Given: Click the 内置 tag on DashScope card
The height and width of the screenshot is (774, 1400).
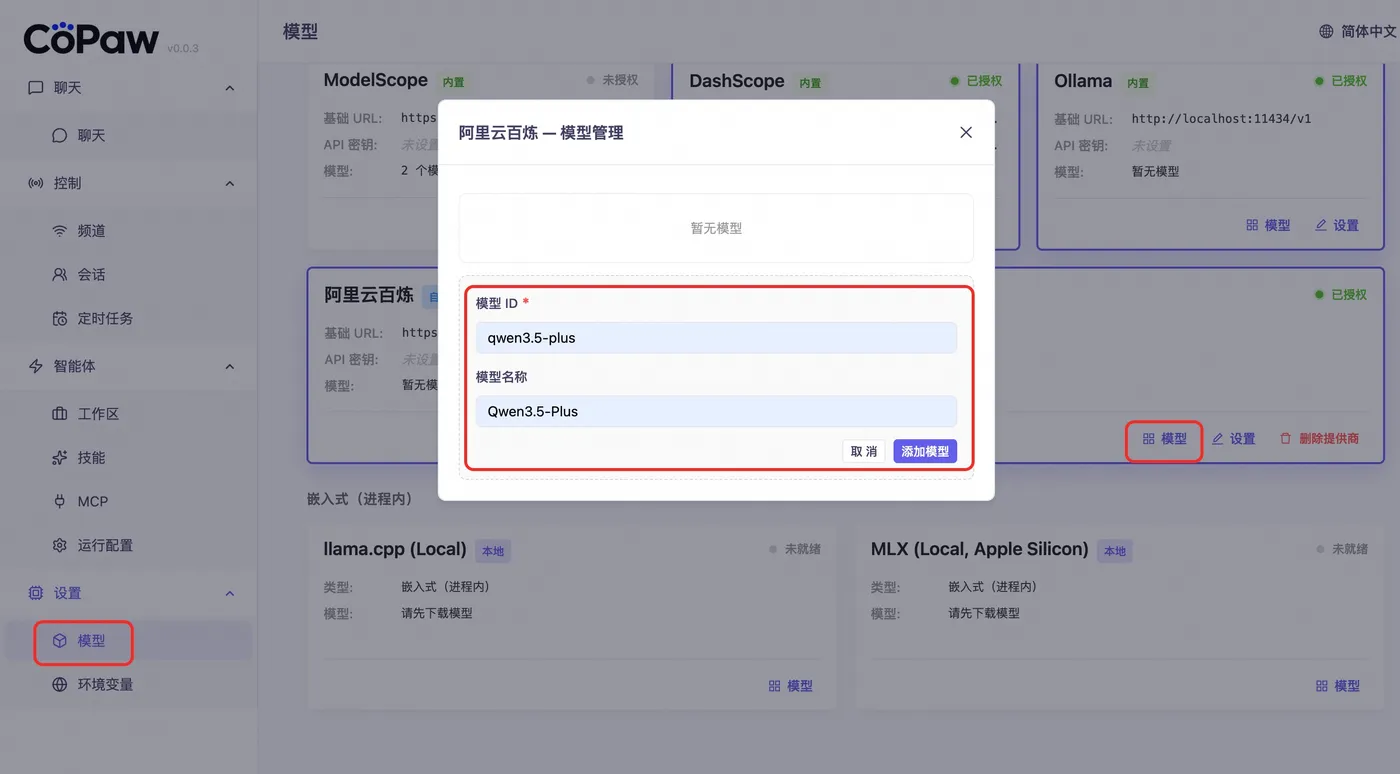Looking at the screenshot, I should pos(810,83).
